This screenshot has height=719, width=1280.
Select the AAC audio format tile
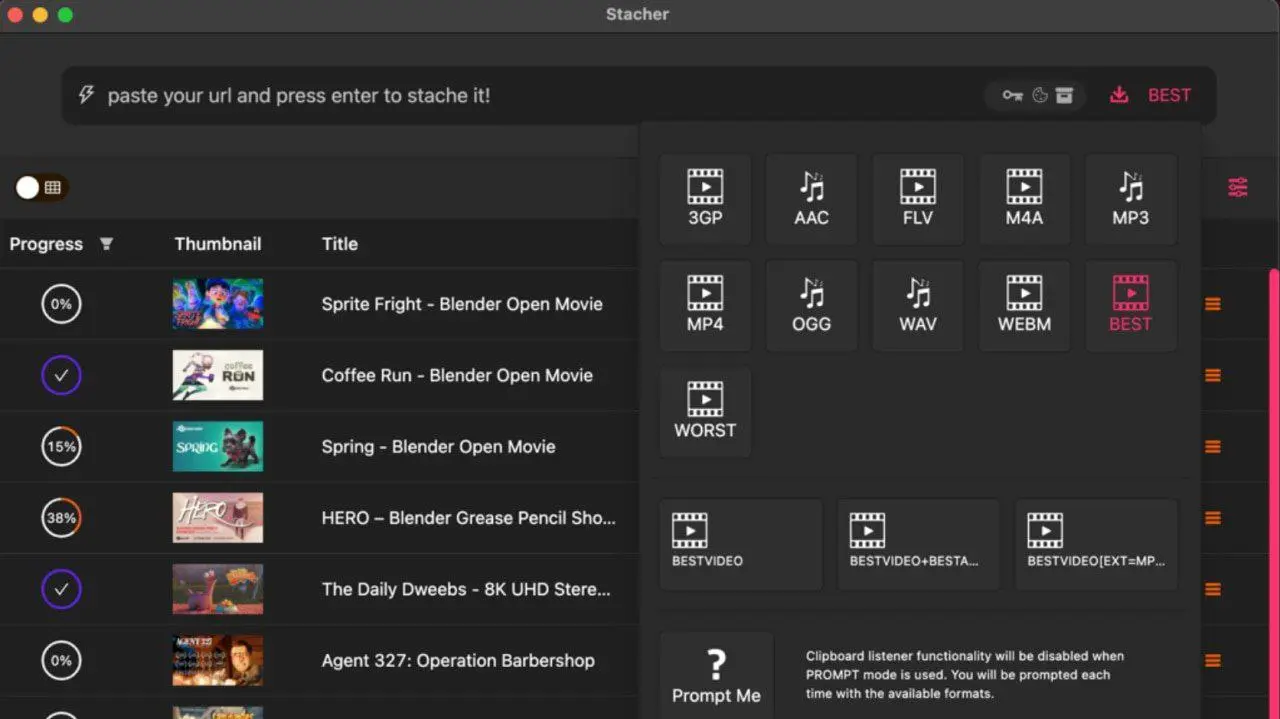pyautogui.click(x=811, y=199)
